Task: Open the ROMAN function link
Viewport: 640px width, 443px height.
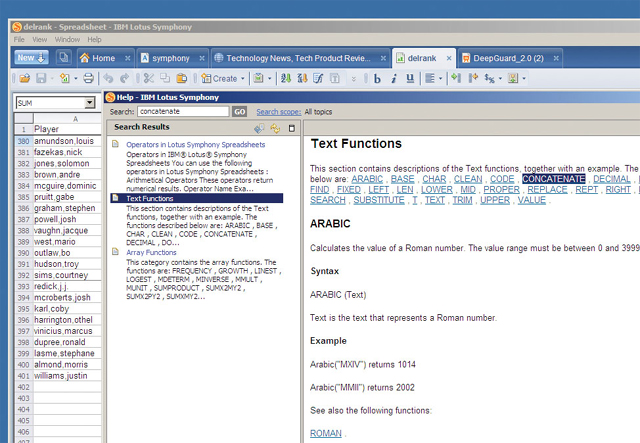Action: [326, 433]
